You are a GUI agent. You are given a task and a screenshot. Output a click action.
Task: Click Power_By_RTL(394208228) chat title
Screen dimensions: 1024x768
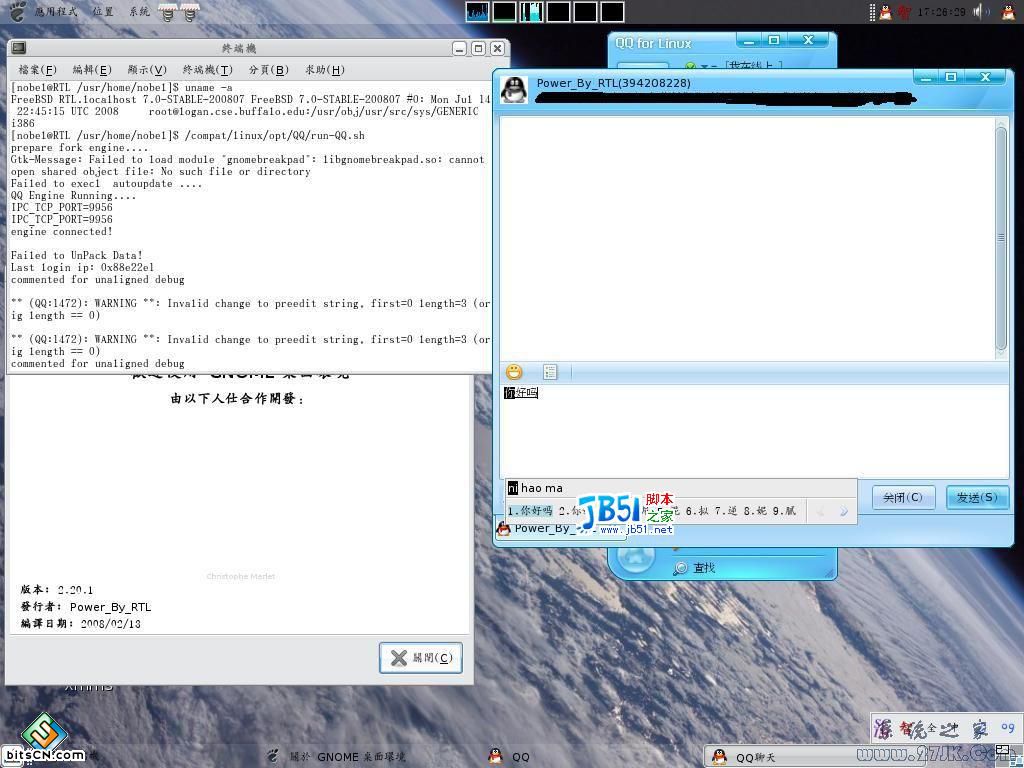[x=613, y=83]
